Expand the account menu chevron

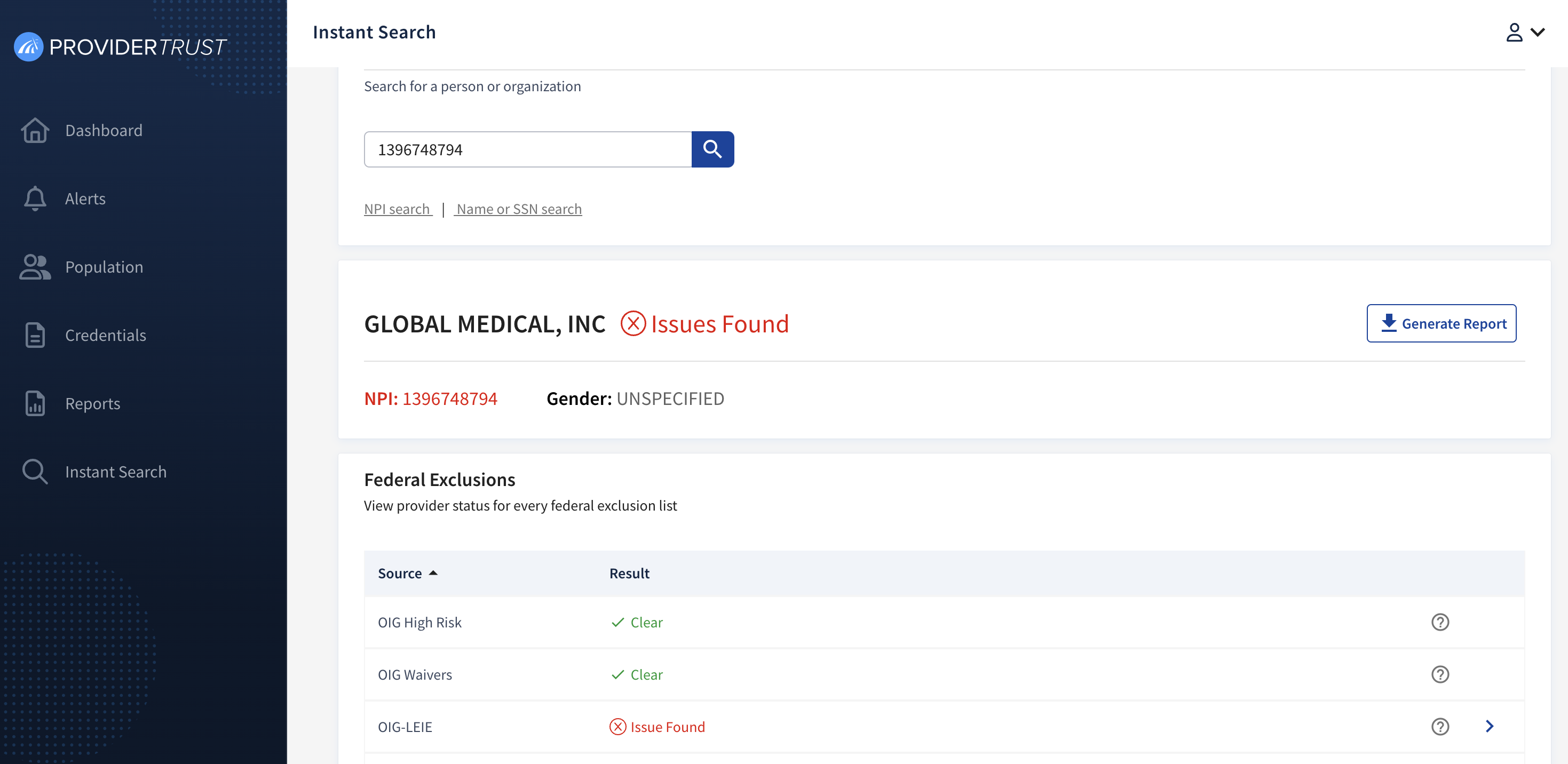pos(1538,32)
